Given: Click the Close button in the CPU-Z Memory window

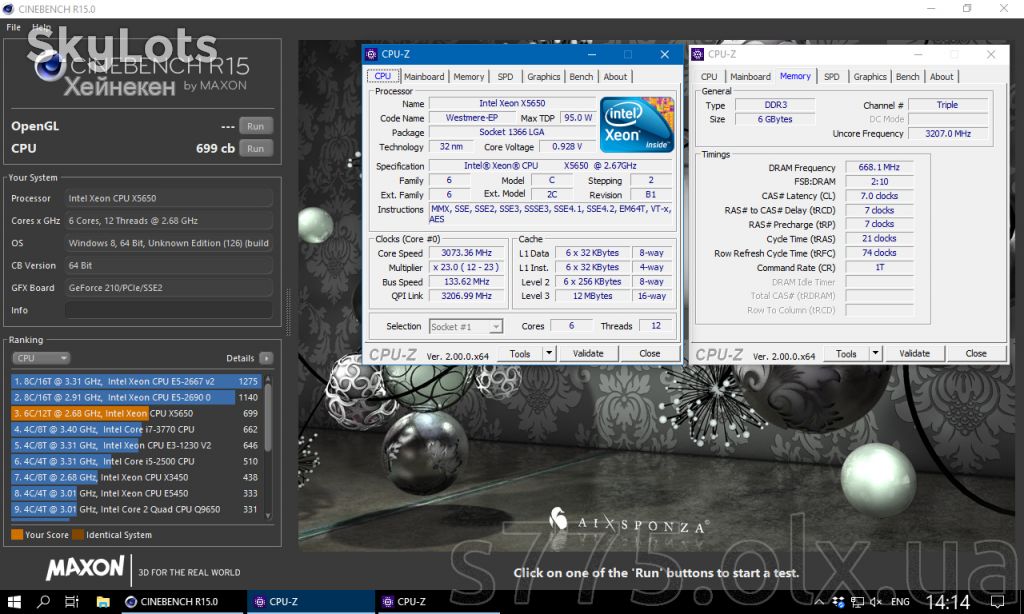Looking at the screenshot, I should 976,353.
